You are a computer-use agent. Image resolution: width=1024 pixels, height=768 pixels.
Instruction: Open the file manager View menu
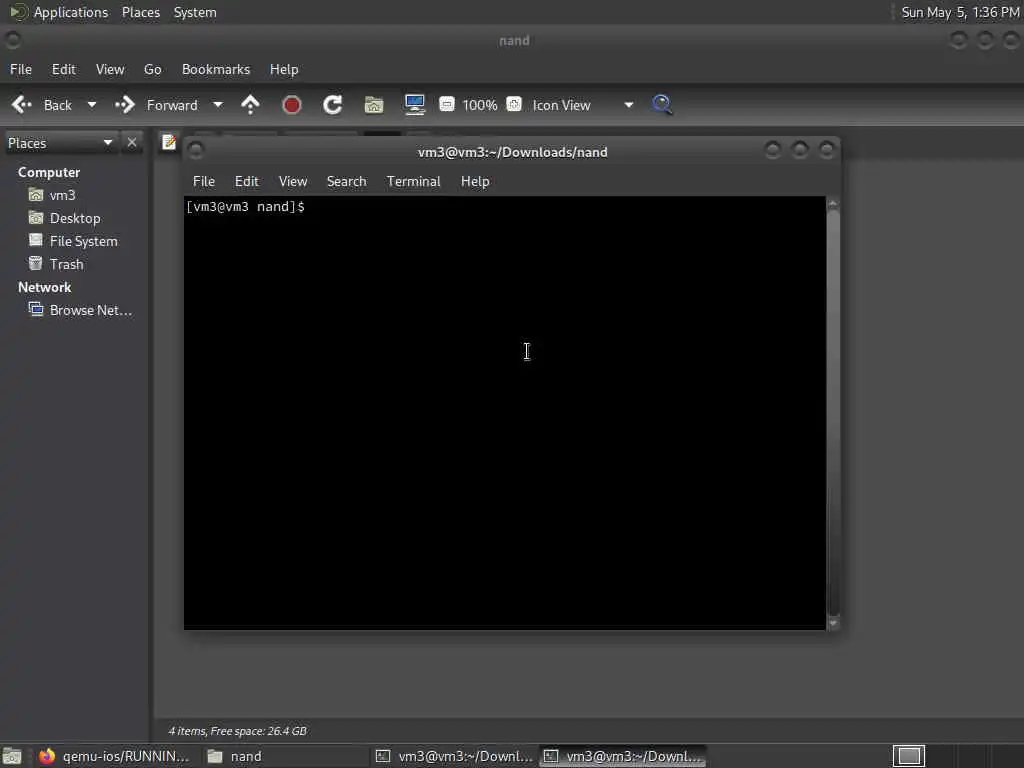(x=110, y=69)
